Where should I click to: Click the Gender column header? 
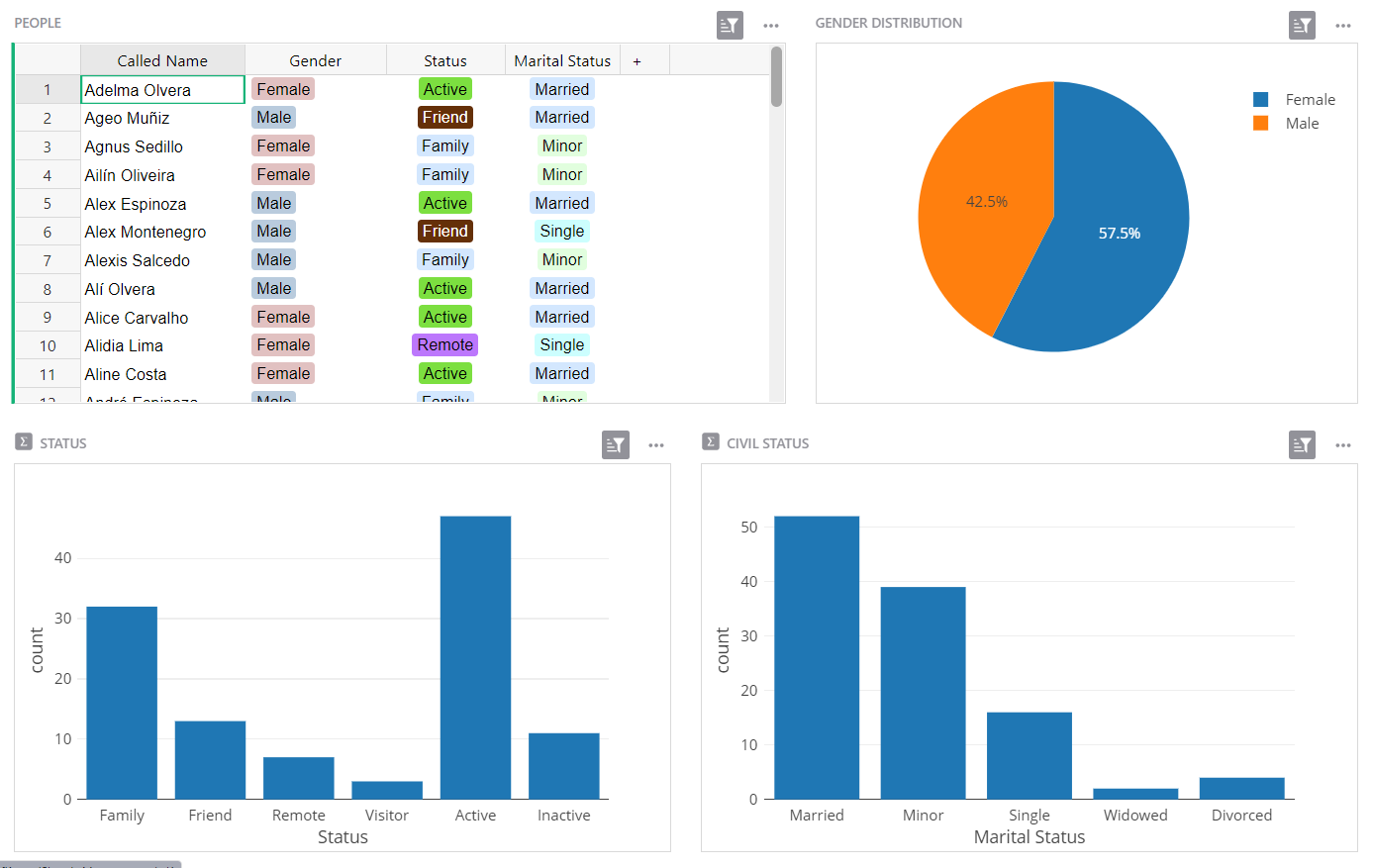(315, 61)
